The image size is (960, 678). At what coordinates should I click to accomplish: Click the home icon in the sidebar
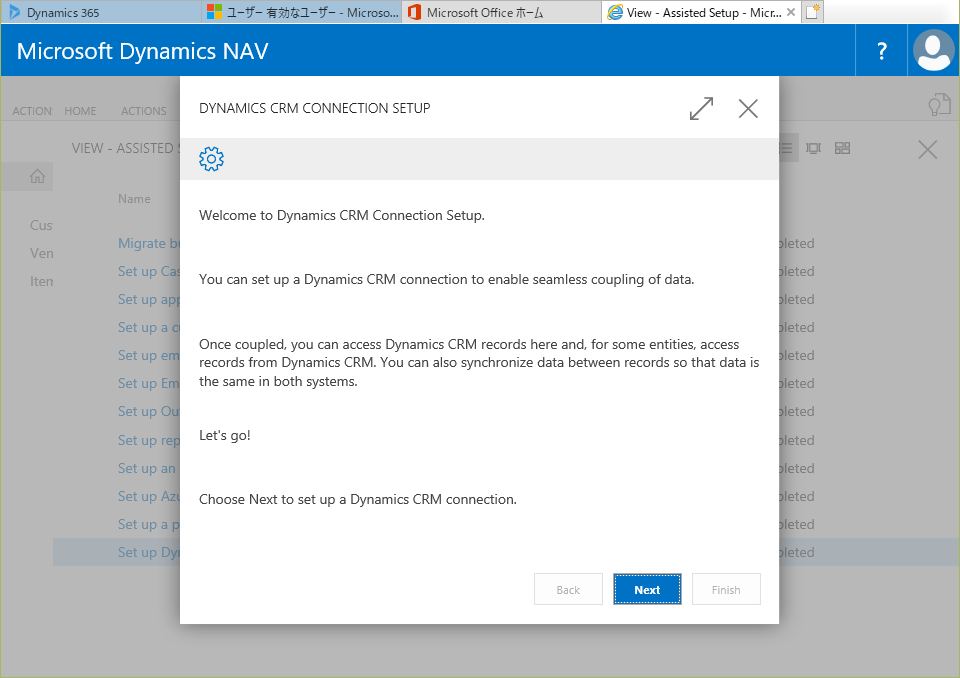37,176
